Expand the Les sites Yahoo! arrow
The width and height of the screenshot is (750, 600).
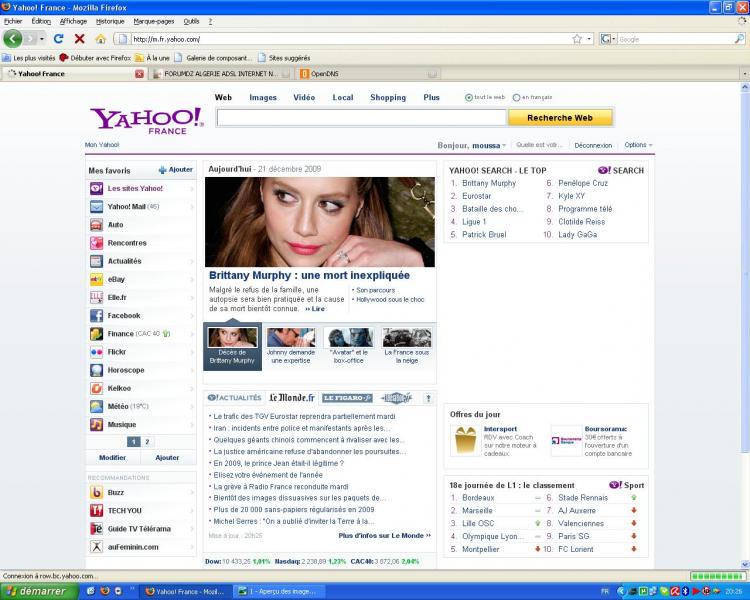(x=192, y=189)
